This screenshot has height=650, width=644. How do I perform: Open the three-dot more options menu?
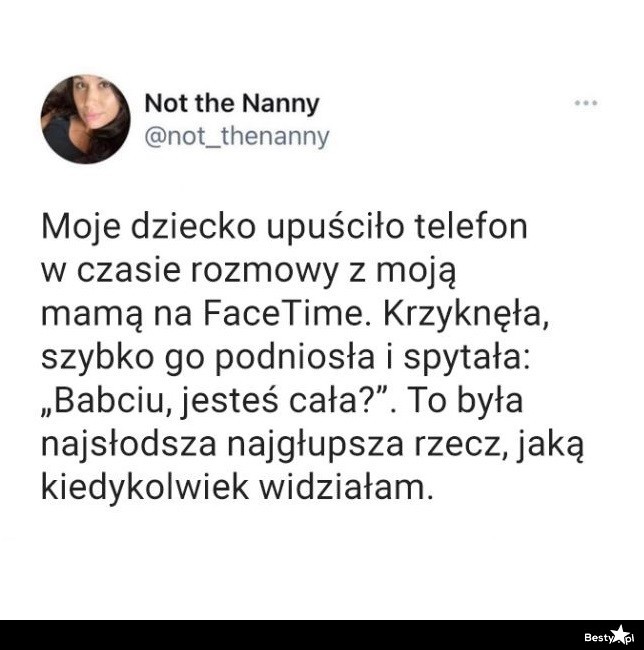[586, 103]
